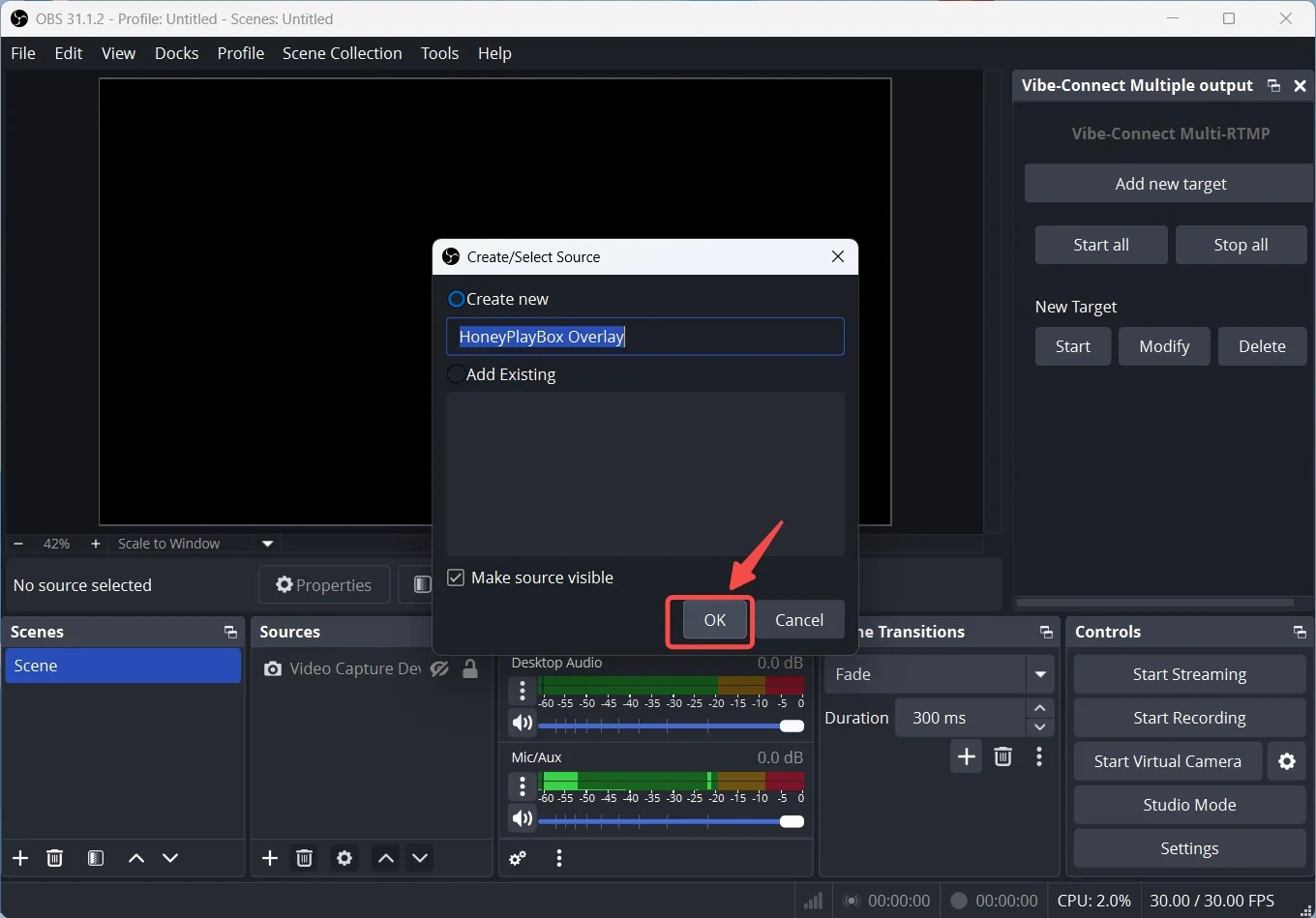Image resolution: width=1316 pixels, height=918 pixels.
Task: Toggle visibility of Video Capture Device source
Action: point(440,668)
